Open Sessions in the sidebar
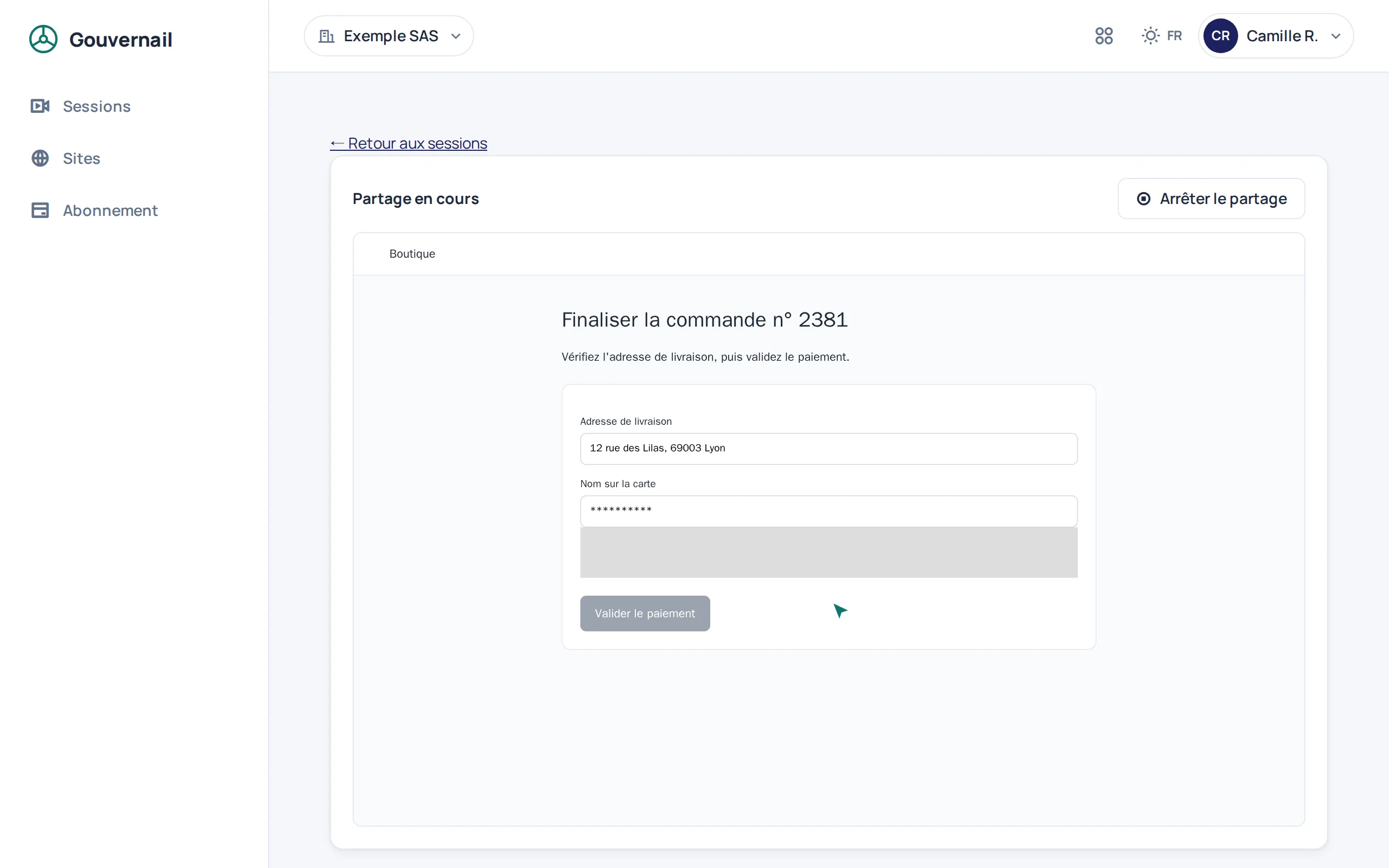Screen dimensions: 1389x868 coord(80,106)
